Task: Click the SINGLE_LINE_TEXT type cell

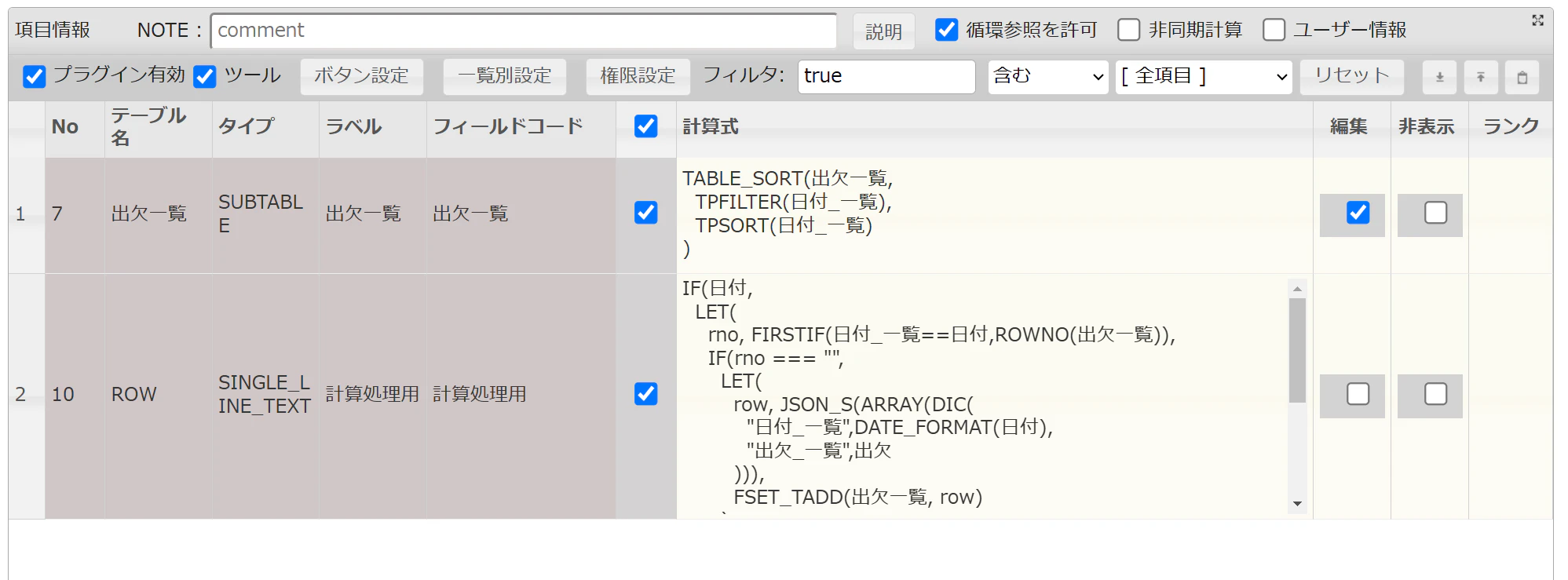Action: click(265, 394)
